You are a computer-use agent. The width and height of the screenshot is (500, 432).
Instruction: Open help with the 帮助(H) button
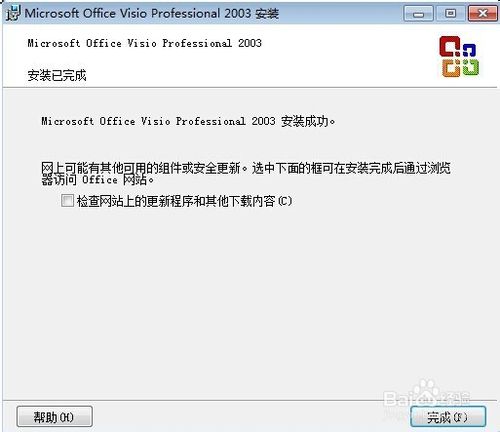54,417
